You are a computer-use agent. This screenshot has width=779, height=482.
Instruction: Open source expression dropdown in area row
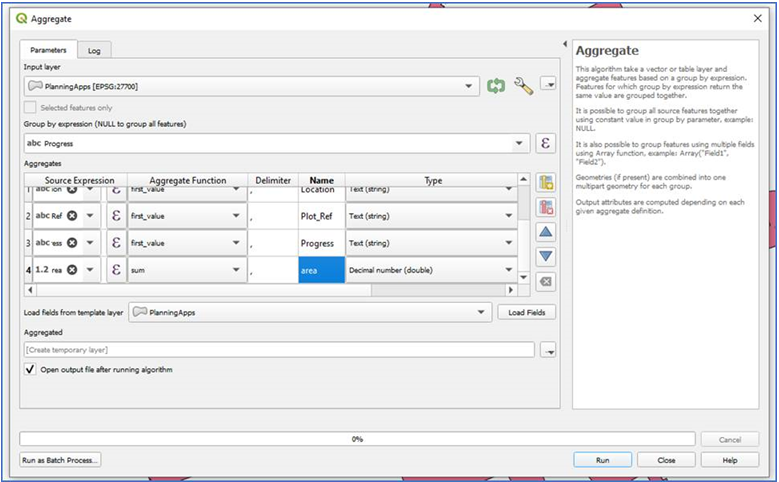coord(90,270)
